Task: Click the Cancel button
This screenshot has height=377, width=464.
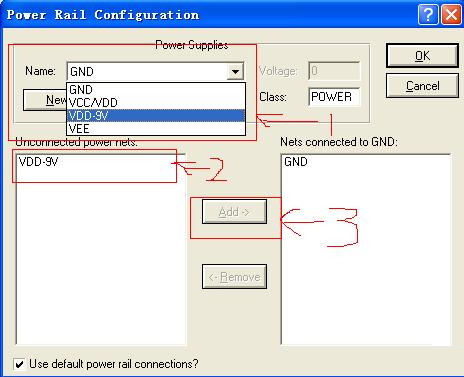Action: (422, 86)
